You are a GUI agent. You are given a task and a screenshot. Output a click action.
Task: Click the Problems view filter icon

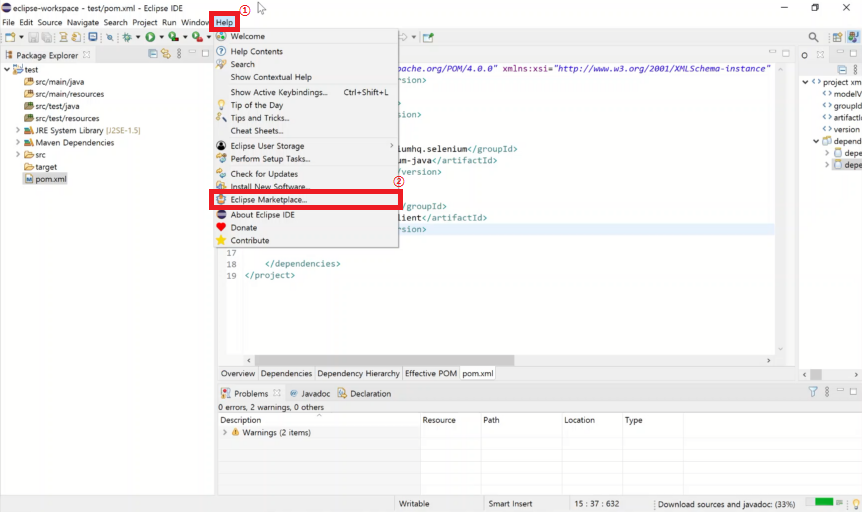tap(813, 392)
